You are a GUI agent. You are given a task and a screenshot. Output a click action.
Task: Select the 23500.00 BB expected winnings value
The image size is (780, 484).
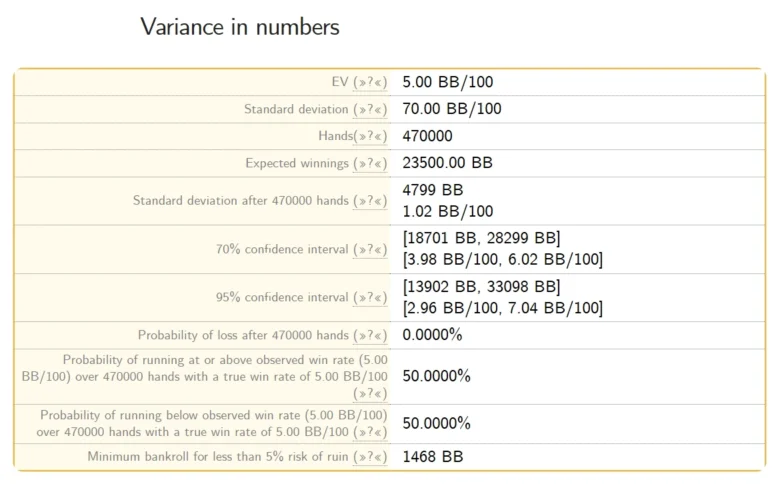click(447, 163)
